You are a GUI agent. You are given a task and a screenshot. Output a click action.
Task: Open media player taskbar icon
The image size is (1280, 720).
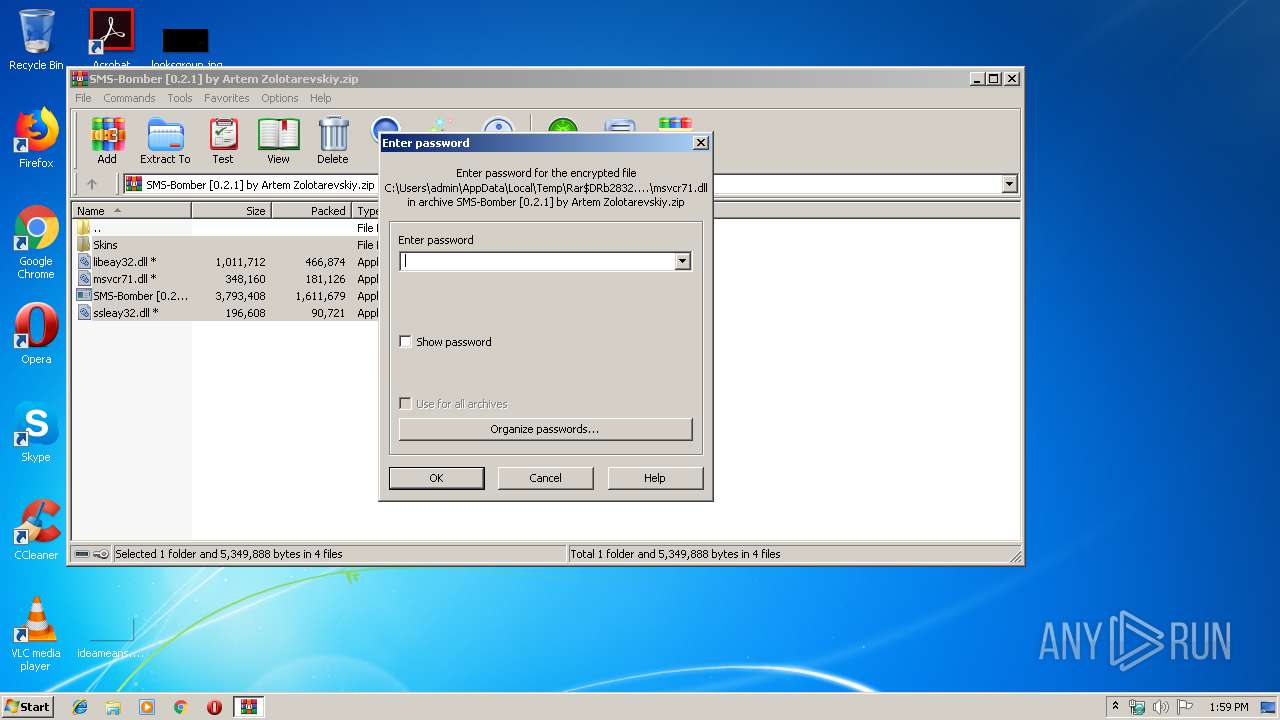coord(147,707)
